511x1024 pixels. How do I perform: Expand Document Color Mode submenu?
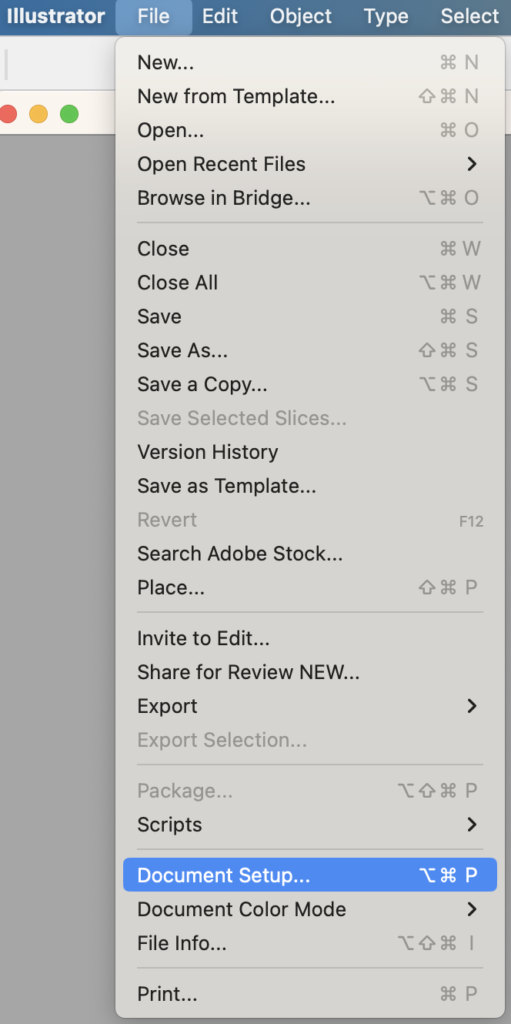click(x=310, y=909)
